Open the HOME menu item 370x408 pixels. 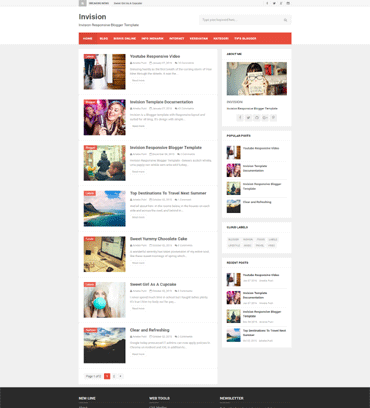(88, 38)
